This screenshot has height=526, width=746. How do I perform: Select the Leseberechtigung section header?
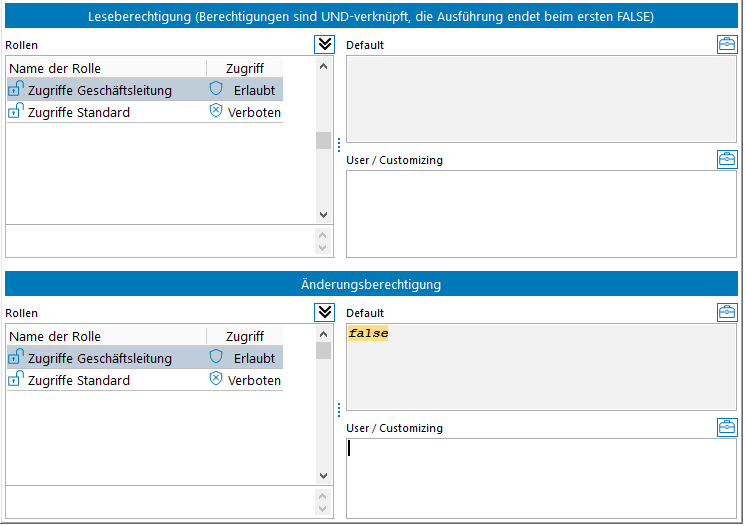coord(371,17)
